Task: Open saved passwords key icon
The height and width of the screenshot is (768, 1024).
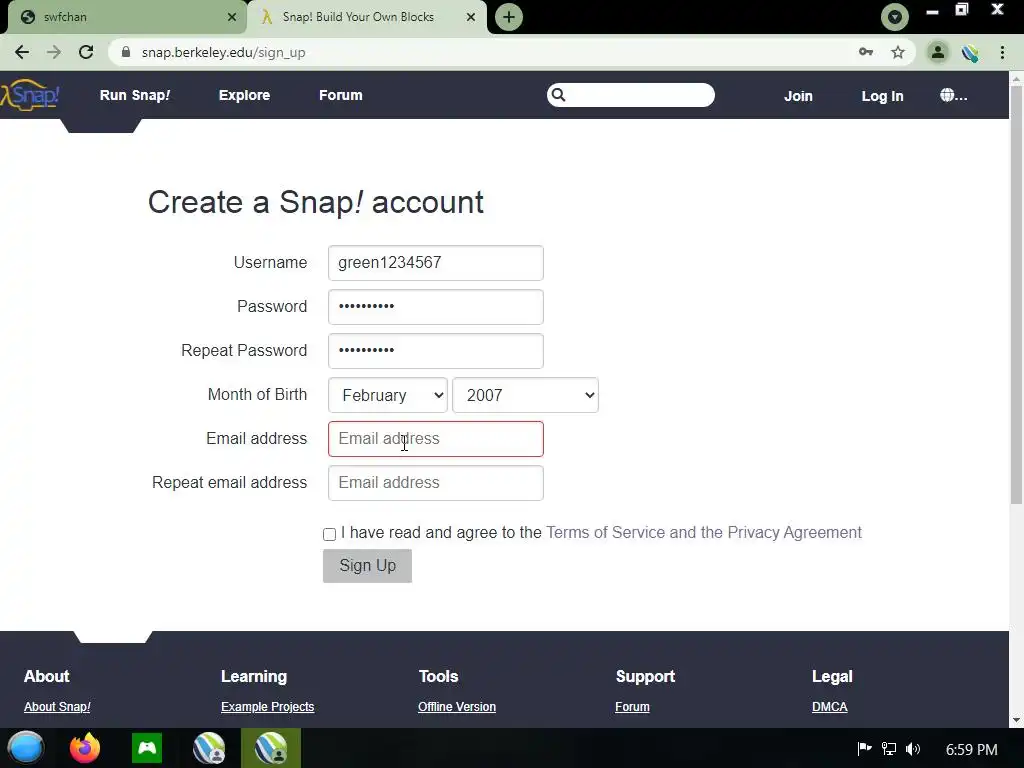Action: [866, 52]
